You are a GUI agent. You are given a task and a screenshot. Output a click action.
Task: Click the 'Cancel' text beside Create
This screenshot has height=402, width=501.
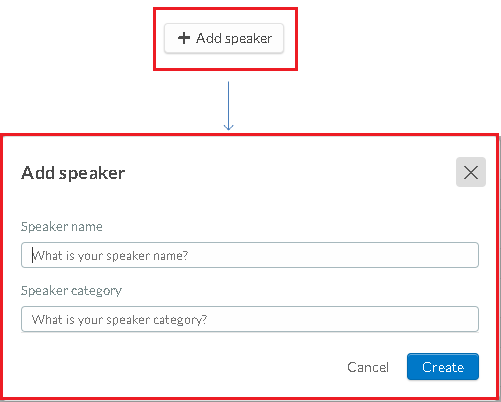368,367
